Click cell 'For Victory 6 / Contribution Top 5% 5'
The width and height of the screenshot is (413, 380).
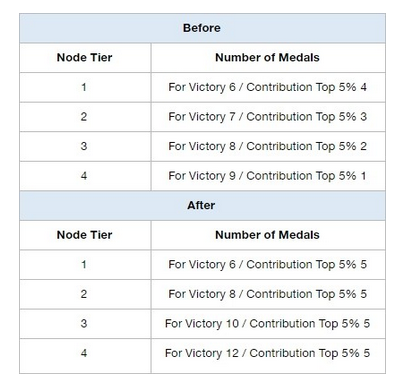tap(268, 265)
